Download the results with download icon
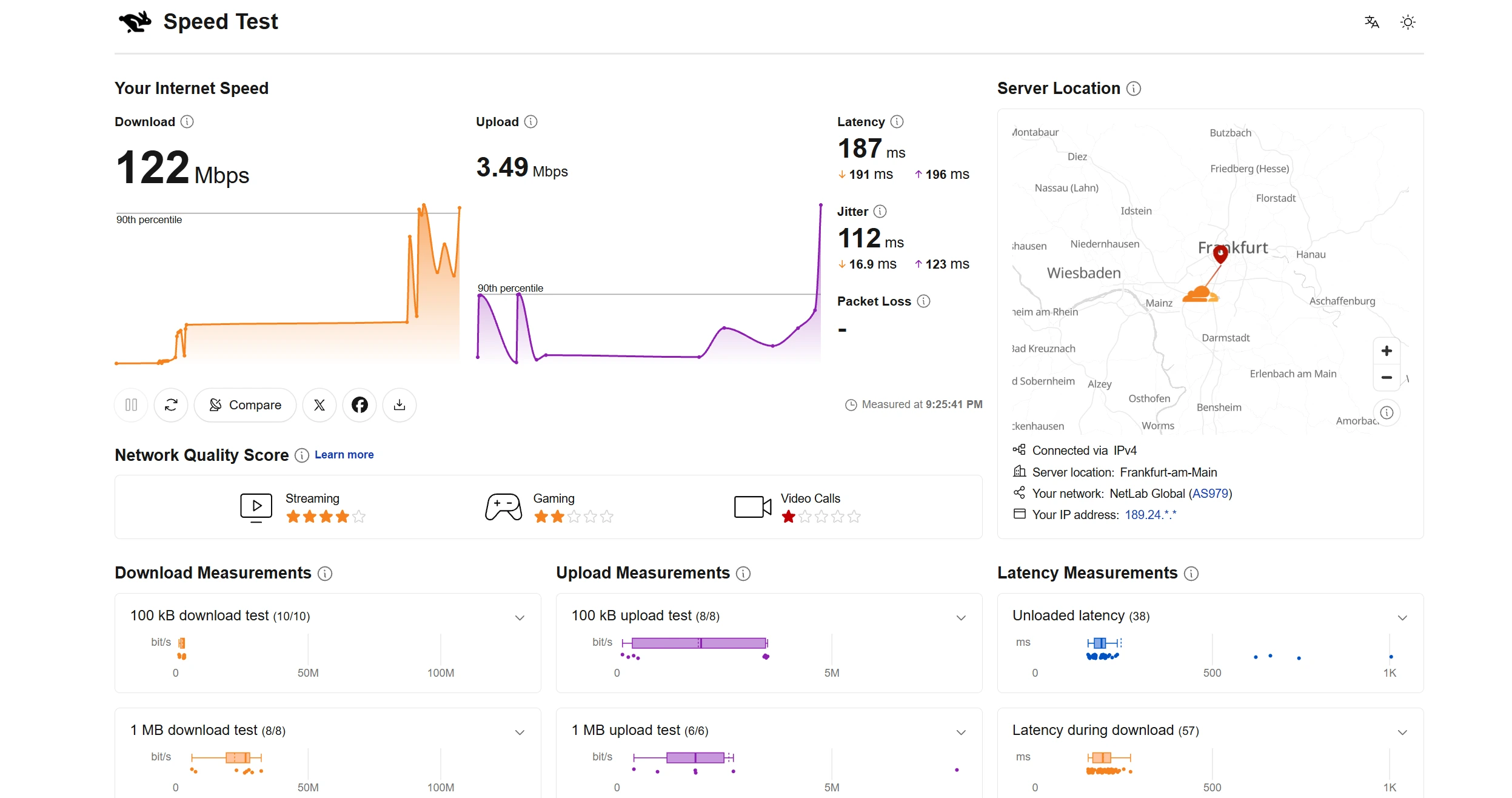 [x=400, y=404]
